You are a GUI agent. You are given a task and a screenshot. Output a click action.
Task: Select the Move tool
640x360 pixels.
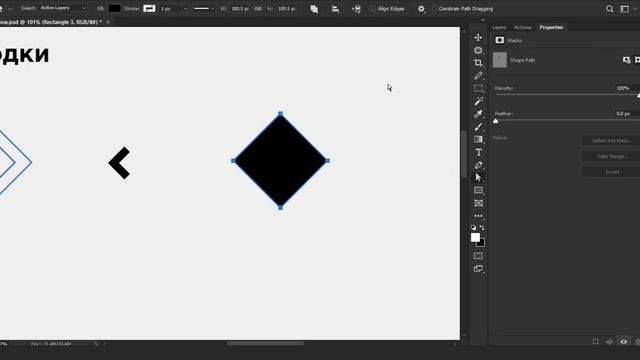(478, 38)
